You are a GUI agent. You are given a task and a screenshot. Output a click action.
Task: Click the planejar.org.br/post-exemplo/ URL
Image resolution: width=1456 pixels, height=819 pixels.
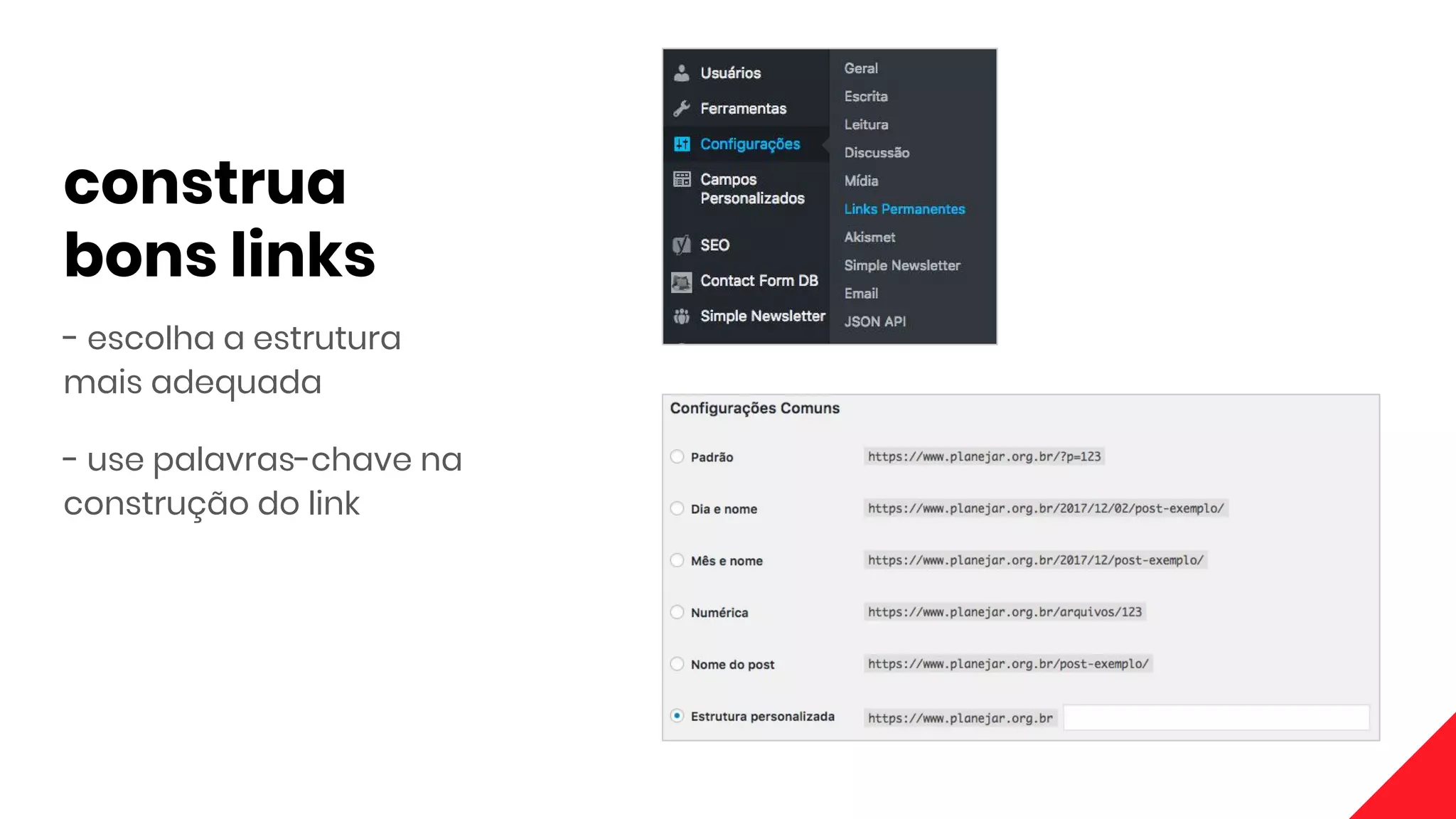1008,664
